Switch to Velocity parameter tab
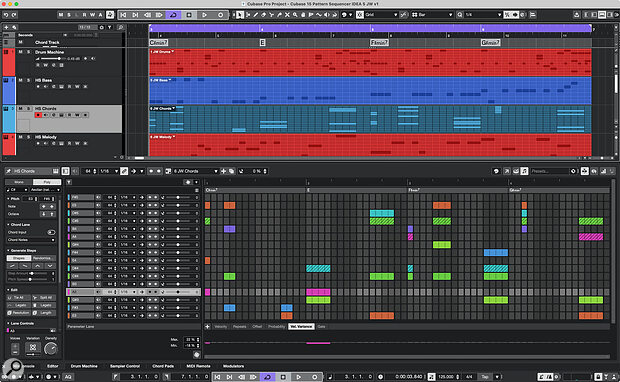Image resolution: width=620 pixels, height=382 pixels. pos(221,327)
